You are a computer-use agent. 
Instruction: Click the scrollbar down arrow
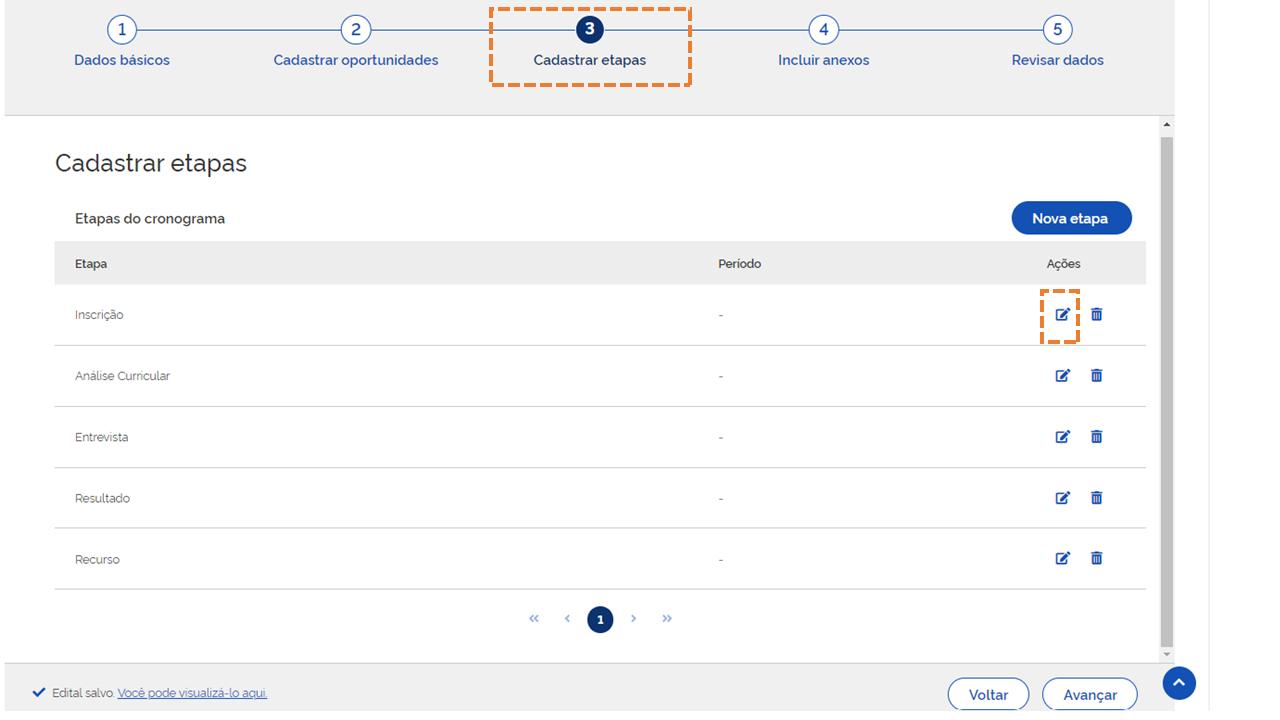(x=1167, y=655)
